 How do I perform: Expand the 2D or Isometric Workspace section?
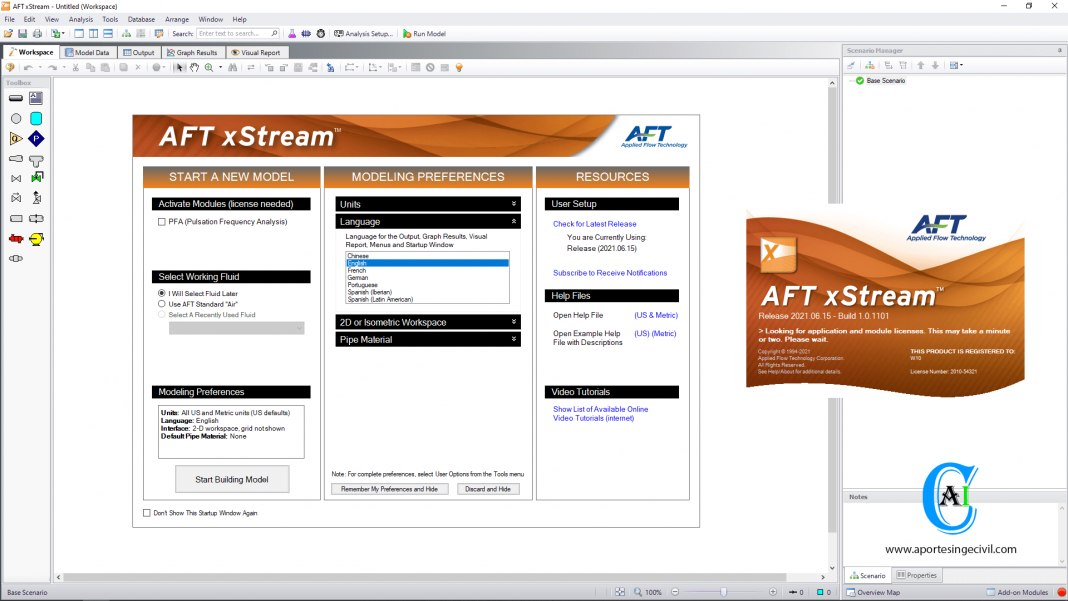[x=427, y=322]
